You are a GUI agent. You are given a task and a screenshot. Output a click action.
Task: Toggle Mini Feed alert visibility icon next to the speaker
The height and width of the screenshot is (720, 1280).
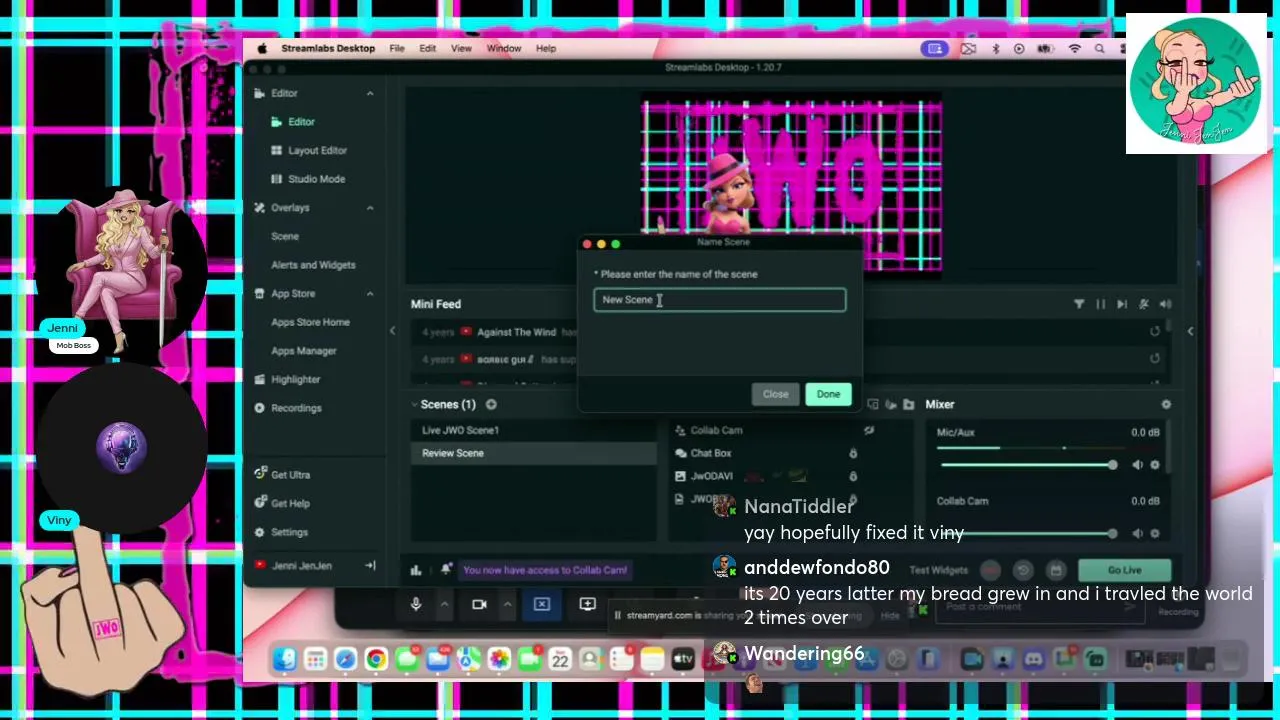tap(1144, 304)
